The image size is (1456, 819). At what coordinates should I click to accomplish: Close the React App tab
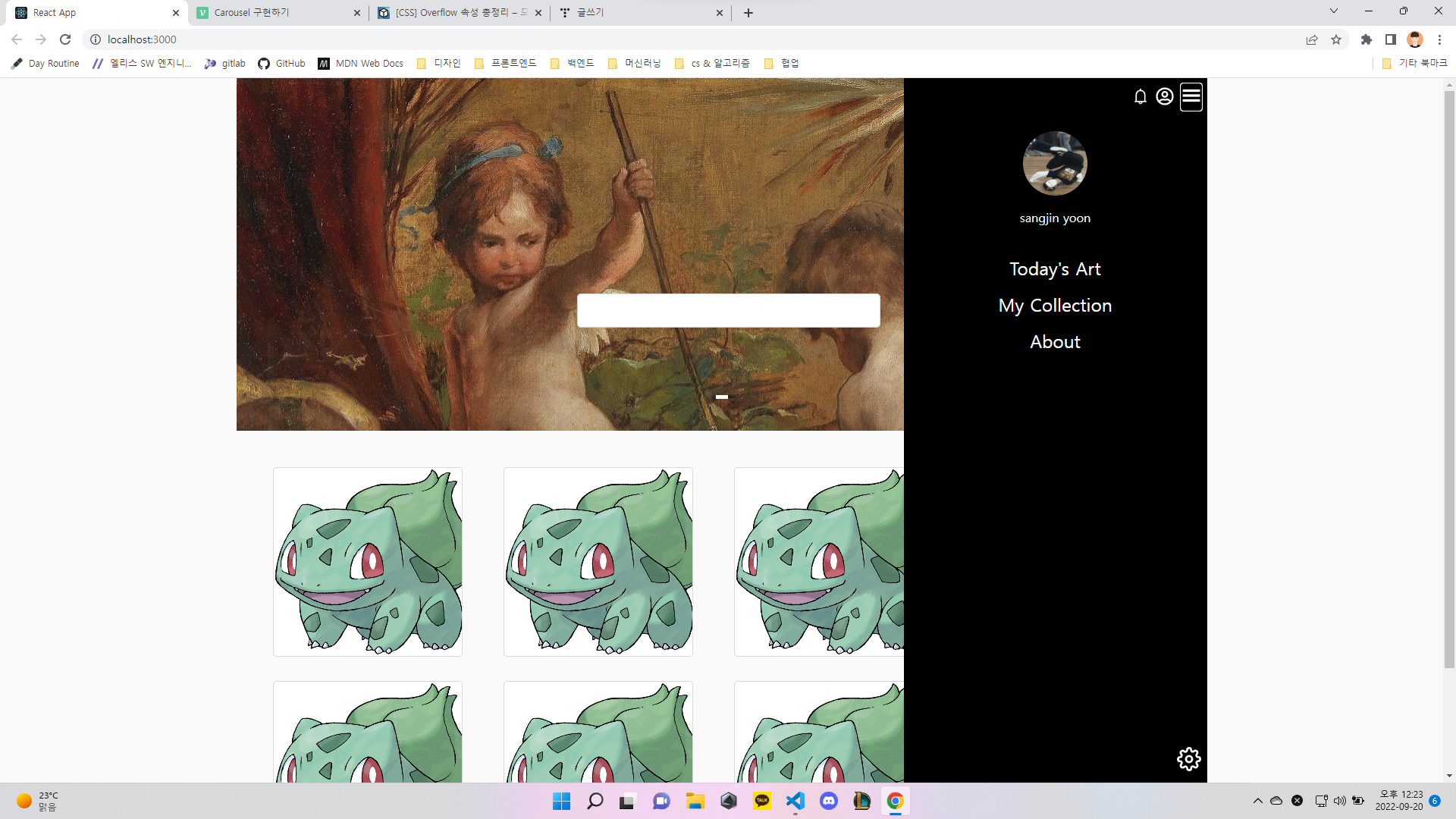point(175,13)
